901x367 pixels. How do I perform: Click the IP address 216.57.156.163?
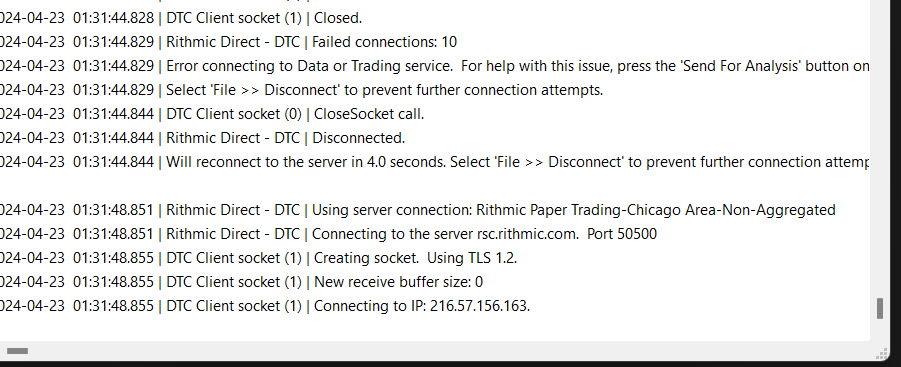(479, 306)
